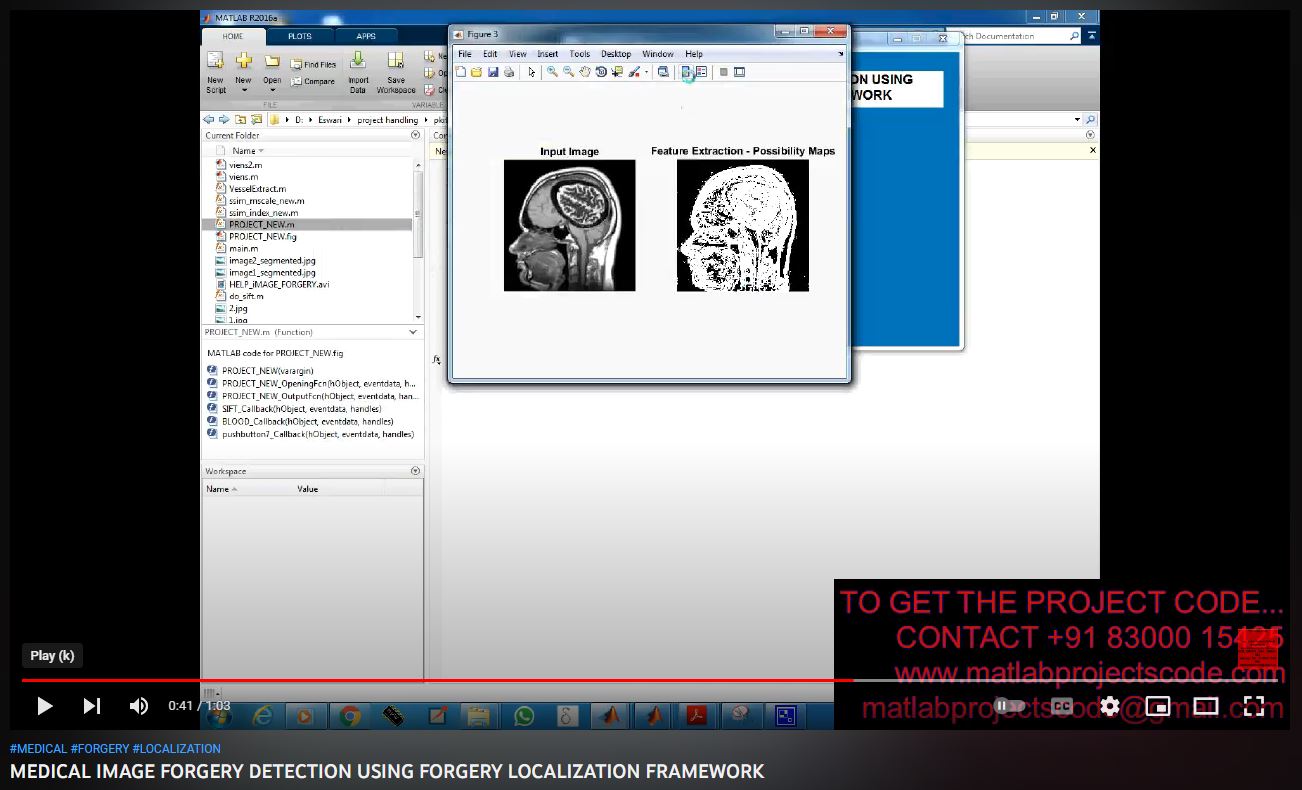
Task: Click the Feature Extraction Possibility Maps plot
Action: point(743,225)
